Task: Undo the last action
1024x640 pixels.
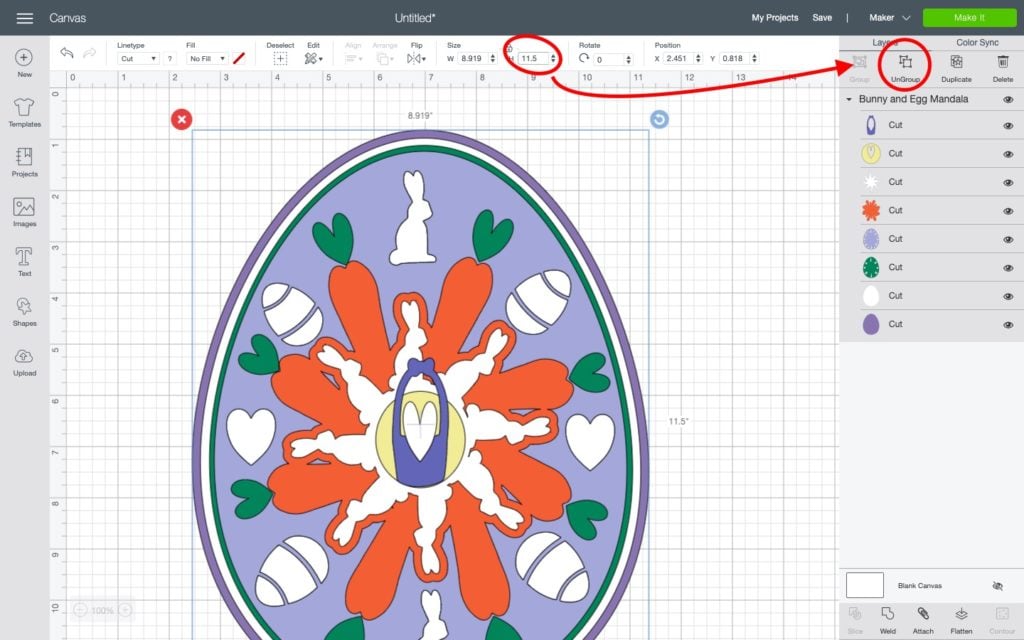Action: [67, 53]
